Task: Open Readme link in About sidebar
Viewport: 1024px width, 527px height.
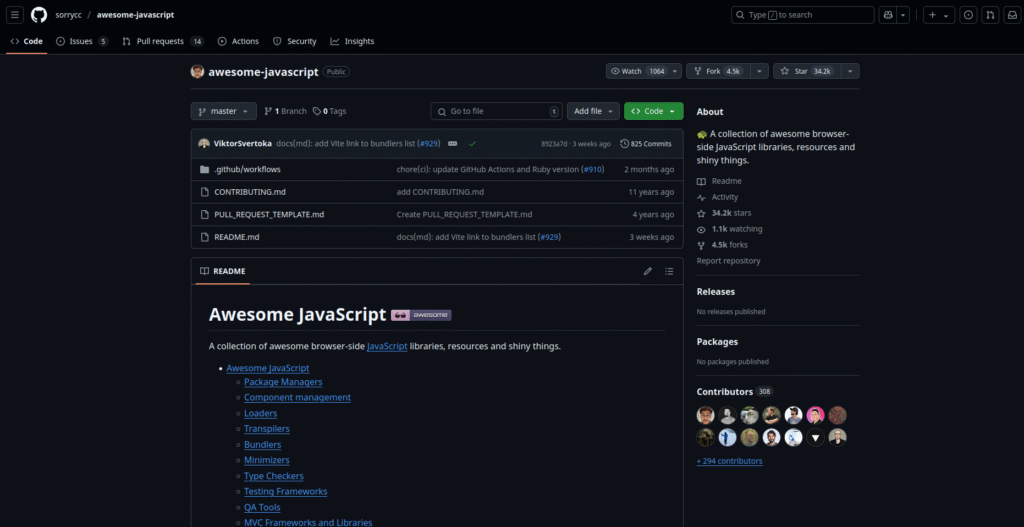Action: click(x=719, y=181)
